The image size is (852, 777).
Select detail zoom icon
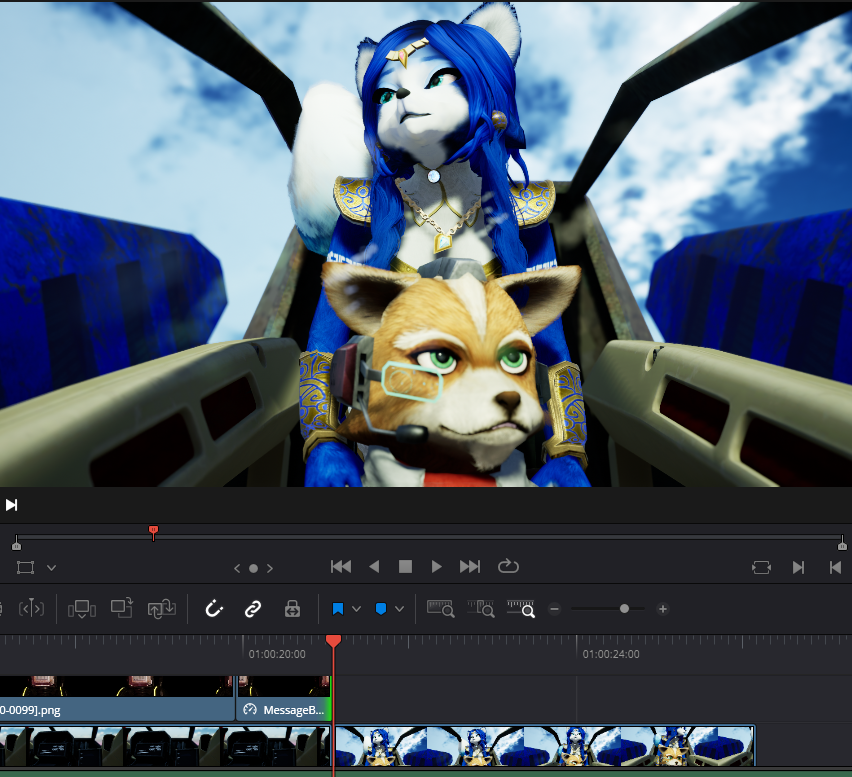(x=481, y=609)
